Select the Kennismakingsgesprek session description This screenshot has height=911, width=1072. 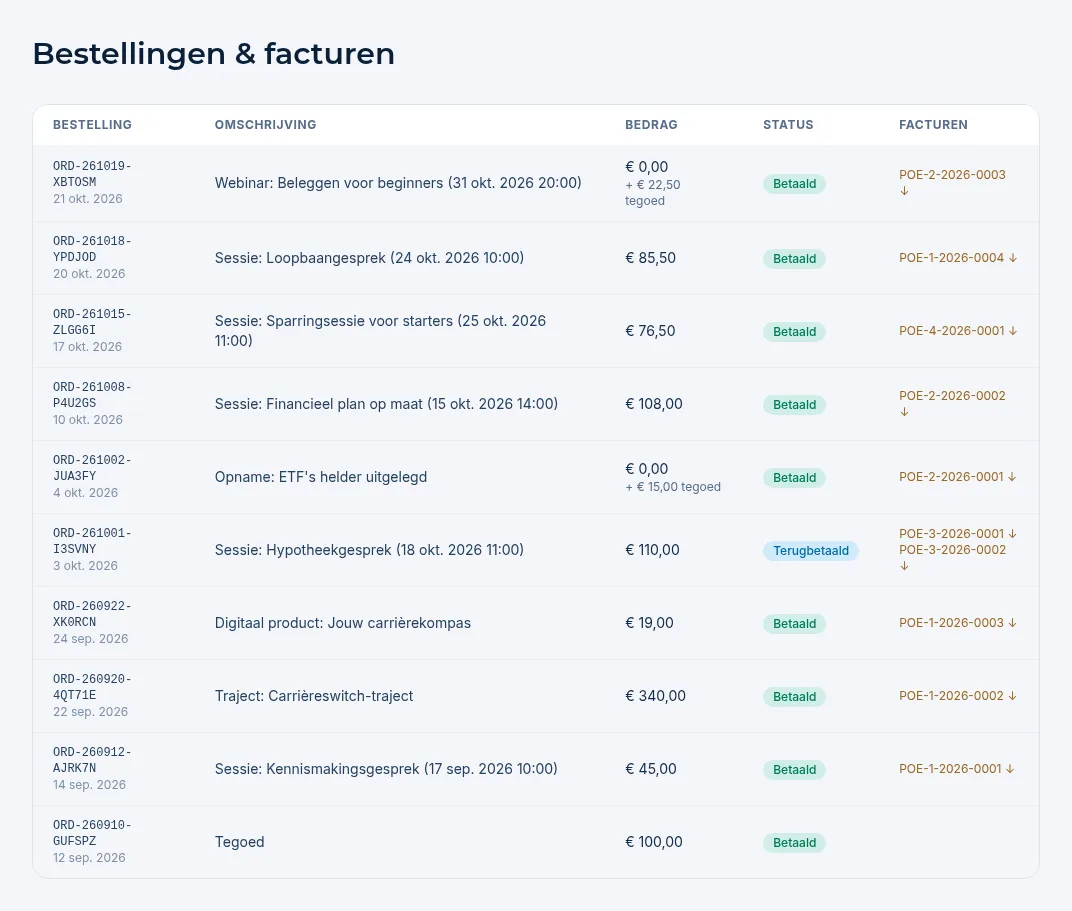click(x=386, y=770)
